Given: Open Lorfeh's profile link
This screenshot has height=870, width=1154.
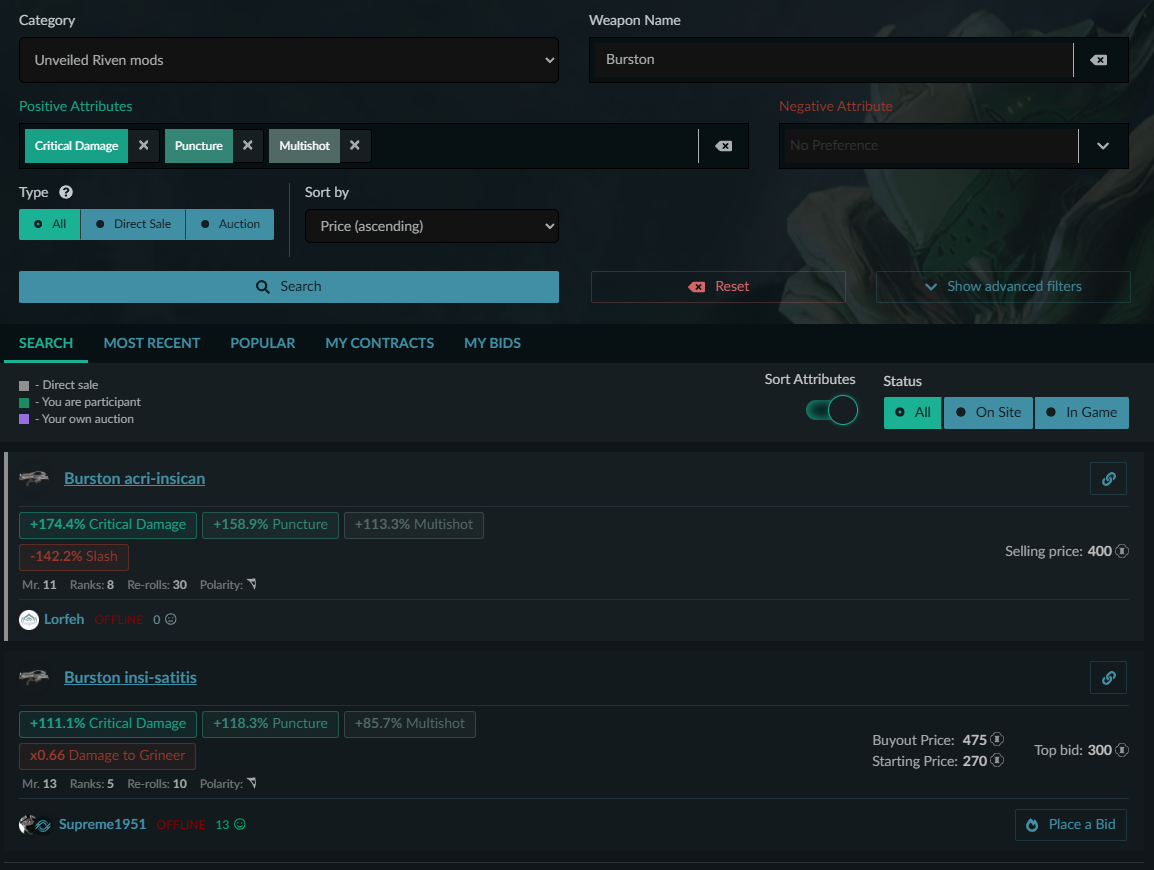Looking at the screenshot, I should pyautogui.click(x=64, y=619).
